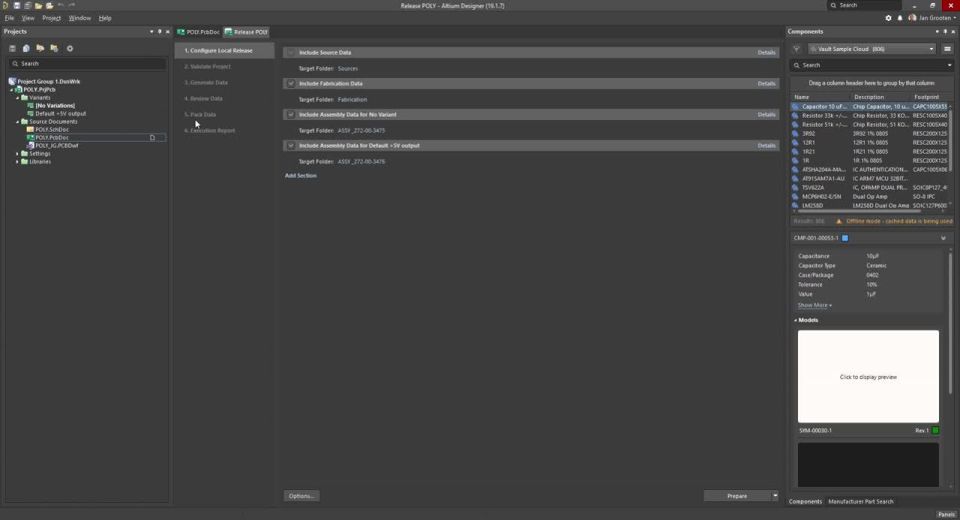Collapse the POLY.PrjPcb project node
Image resolution: width=960 pixels, height=520 pixels.
tap(11, 89)
